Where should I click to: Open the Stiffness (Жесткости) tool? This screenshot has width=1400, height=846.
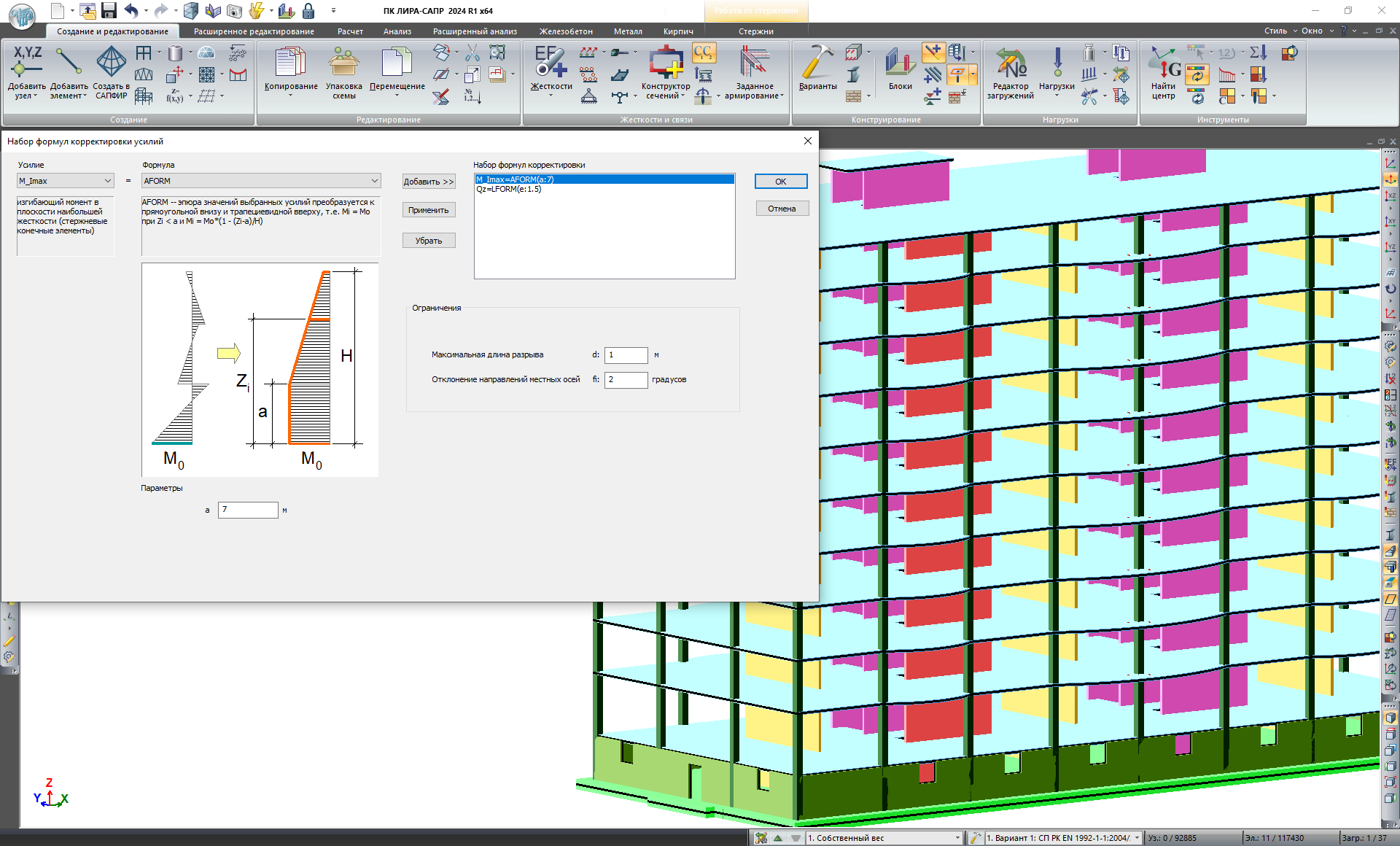(551, 62)
